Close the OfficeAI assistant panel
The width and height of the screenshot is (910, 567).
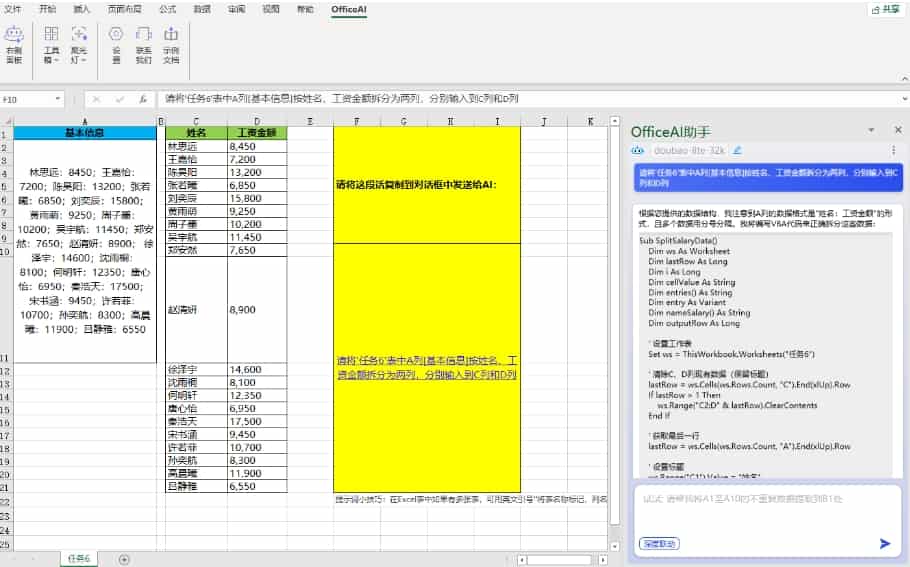(898, 130)
